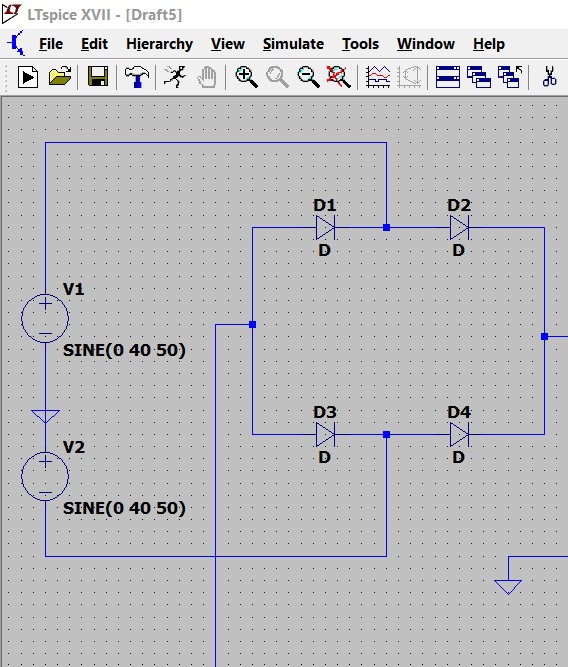Select the Cut scissors tool

pyautogui.click(x=549, y=77)
